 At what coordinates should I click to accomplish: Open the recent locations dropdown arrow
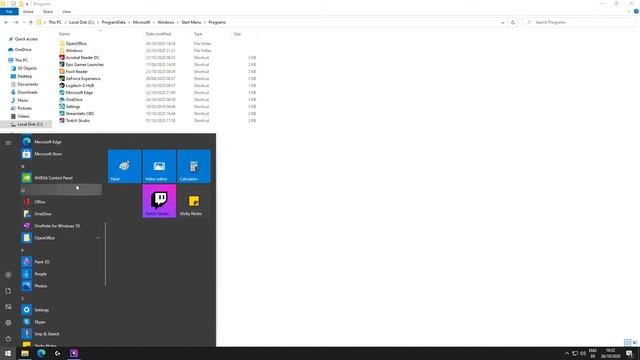24,22
